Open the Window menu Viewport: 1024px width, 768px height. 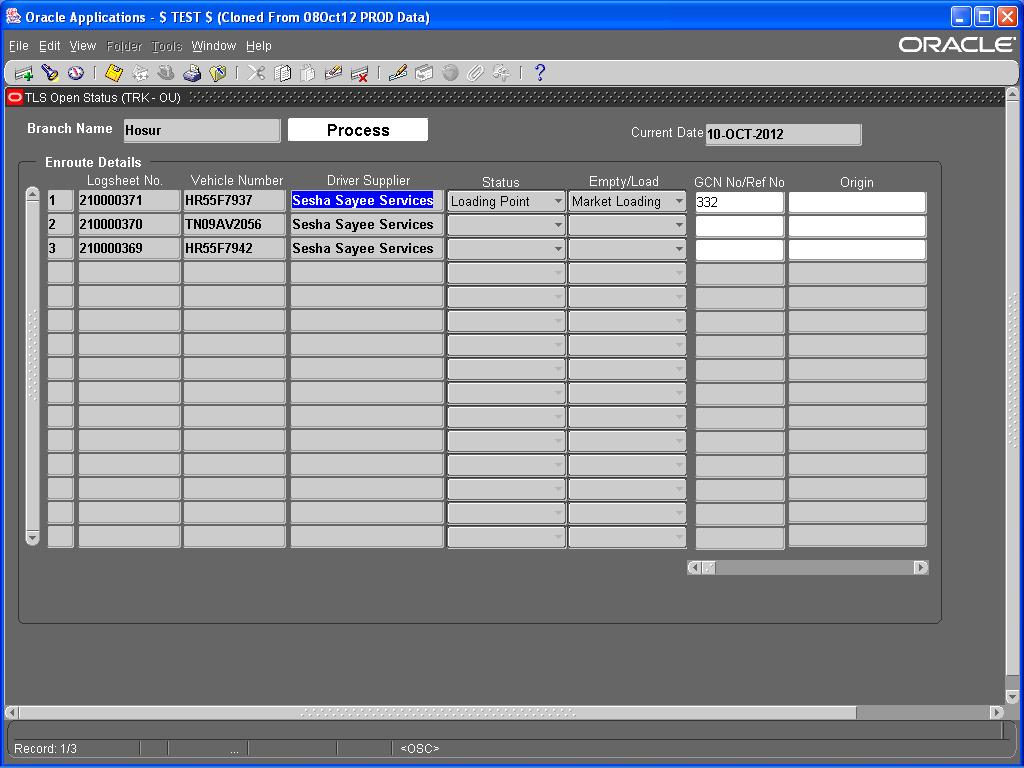214,46
